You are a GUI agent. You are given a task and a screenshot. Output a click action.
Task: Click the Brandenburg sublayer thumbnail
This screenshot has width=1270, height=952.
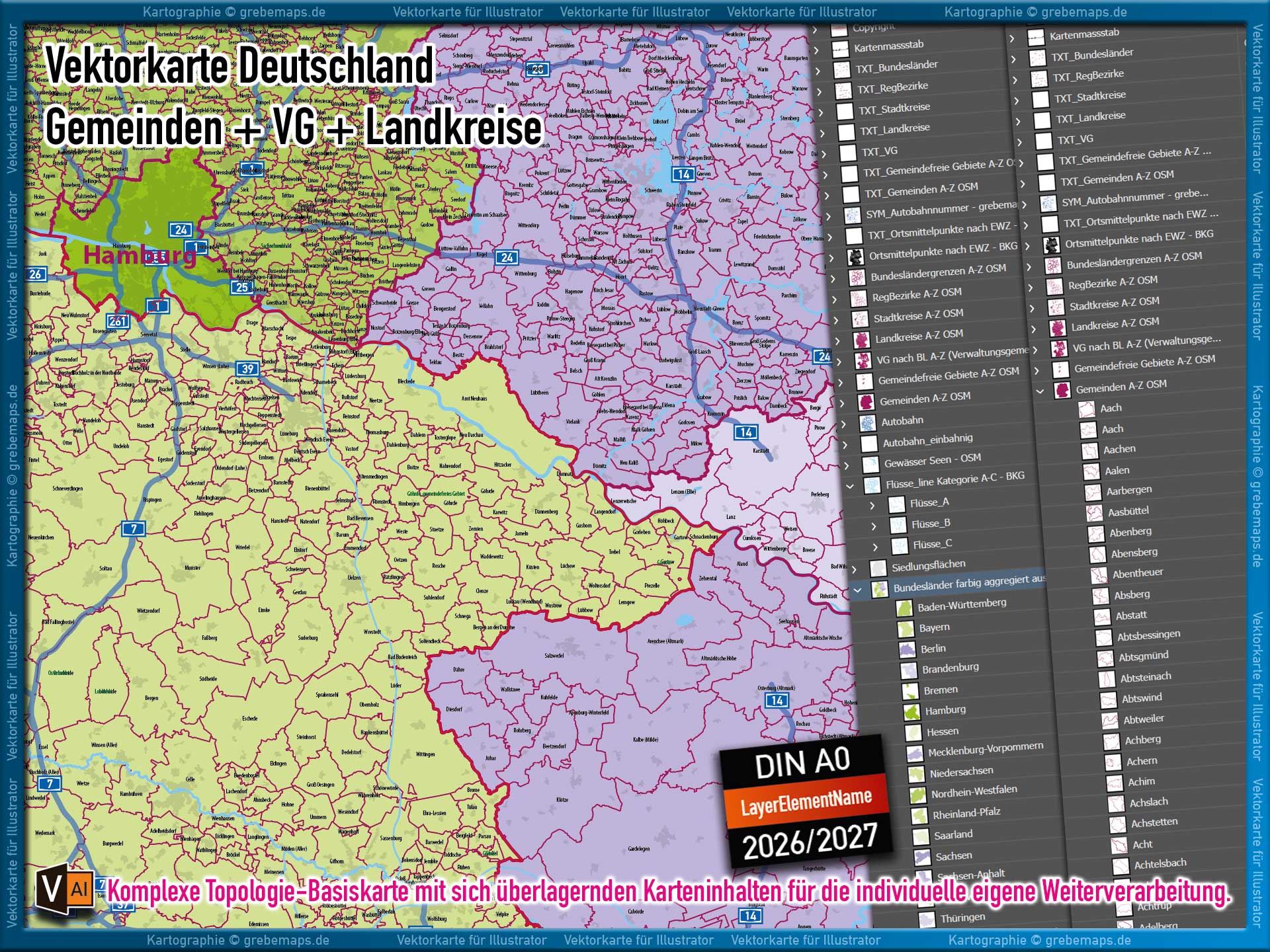[x=909, y=671]
